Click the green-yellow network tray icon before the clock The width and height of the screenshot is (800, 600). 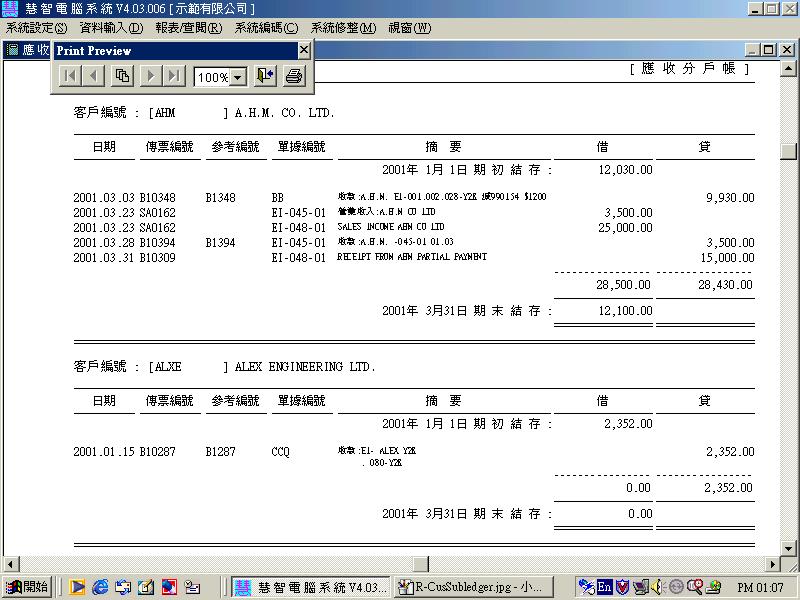(x=714, y=587)
